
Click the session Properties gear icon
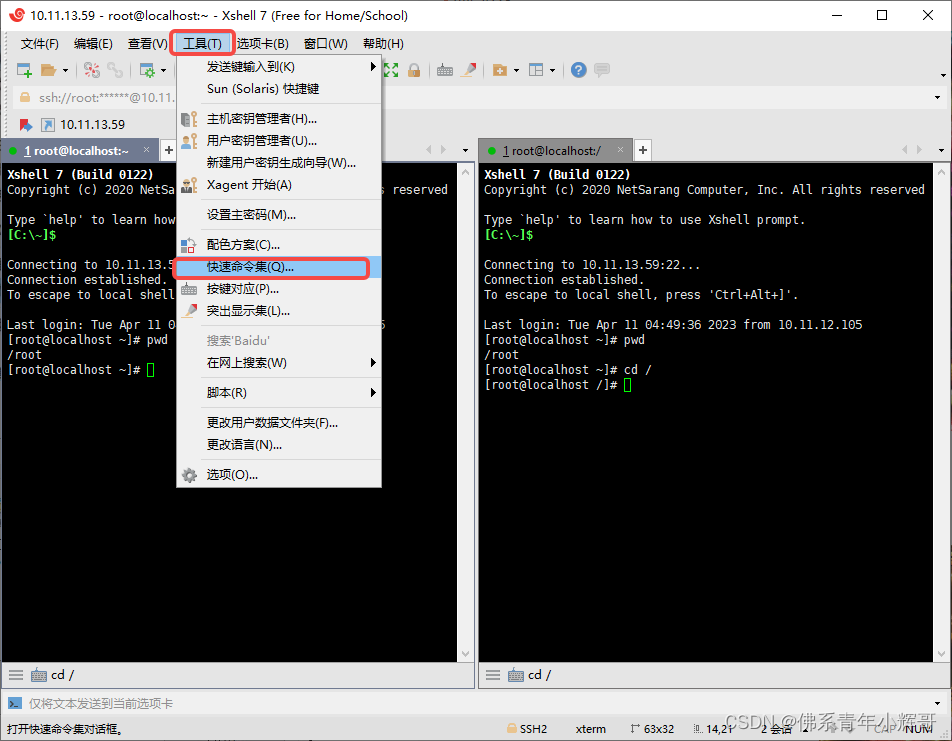147,70
